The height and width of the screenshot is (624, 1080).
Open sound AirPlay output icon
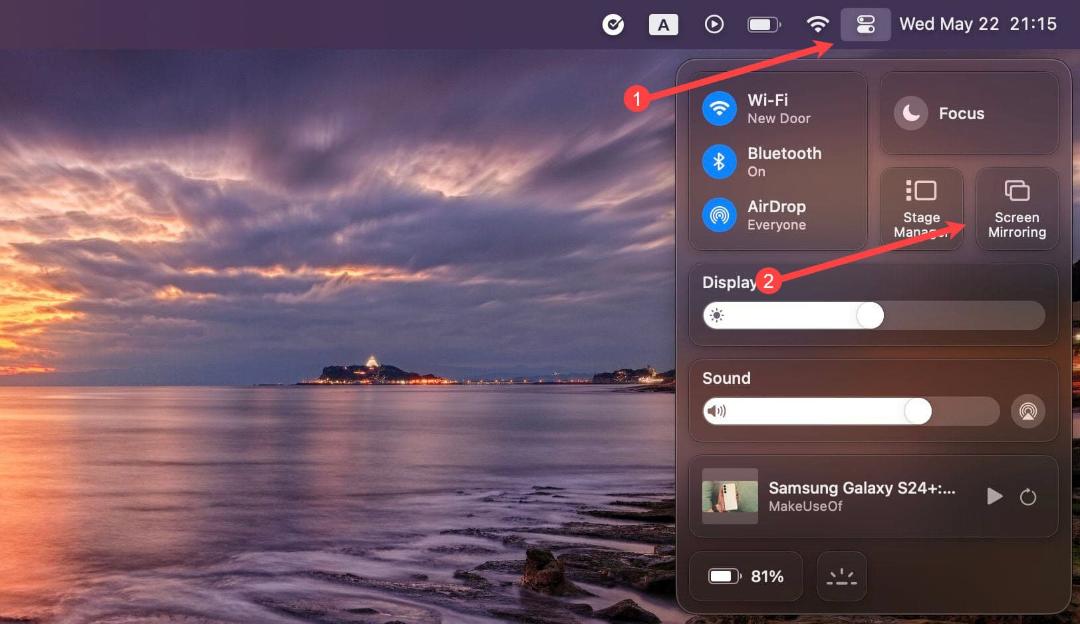[1028, 411]
